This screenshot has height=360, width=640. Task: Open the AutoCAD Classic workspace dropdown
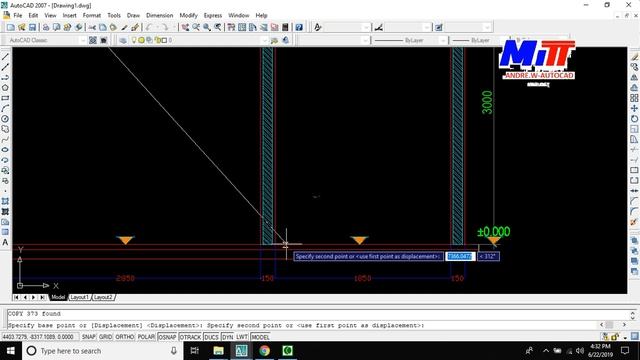(83, 40)
